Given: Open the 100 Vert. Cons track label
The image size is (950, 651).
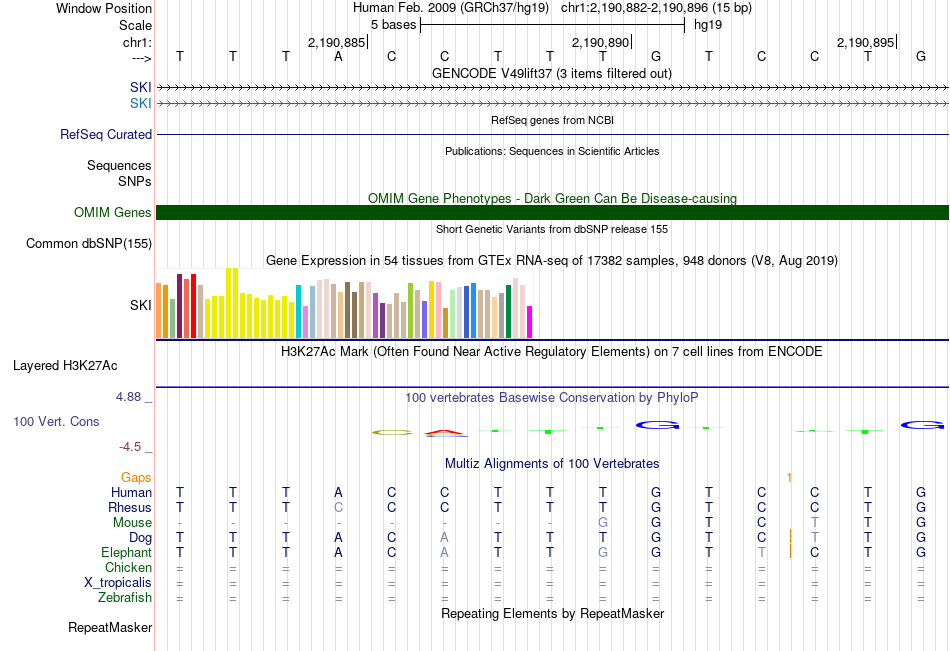Looking at the screenshot, I should point(56,421).
